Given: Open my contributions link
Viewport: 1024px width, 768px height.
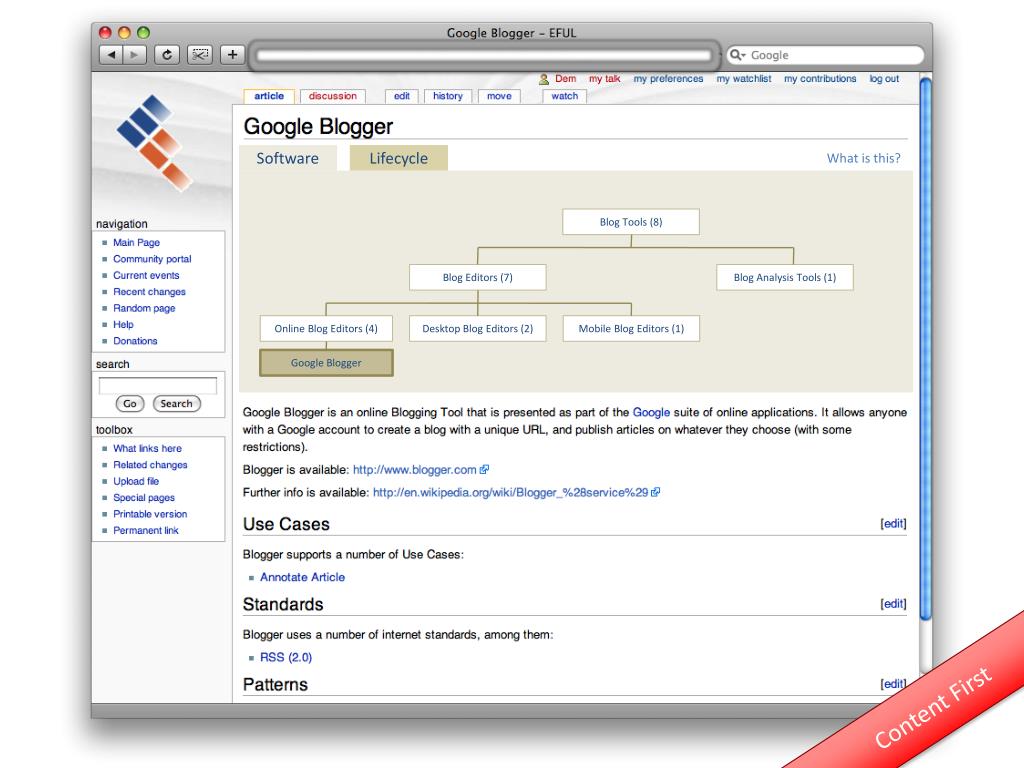Looking at the screenshot, I should (820, 78).
